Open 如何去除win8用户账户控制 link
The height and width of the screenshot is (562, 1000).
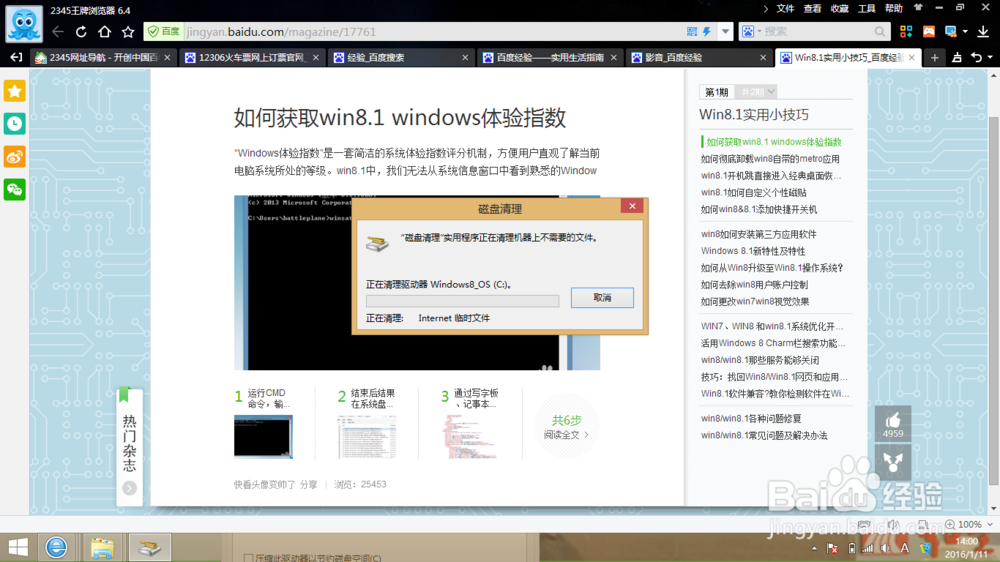(754, 285)
